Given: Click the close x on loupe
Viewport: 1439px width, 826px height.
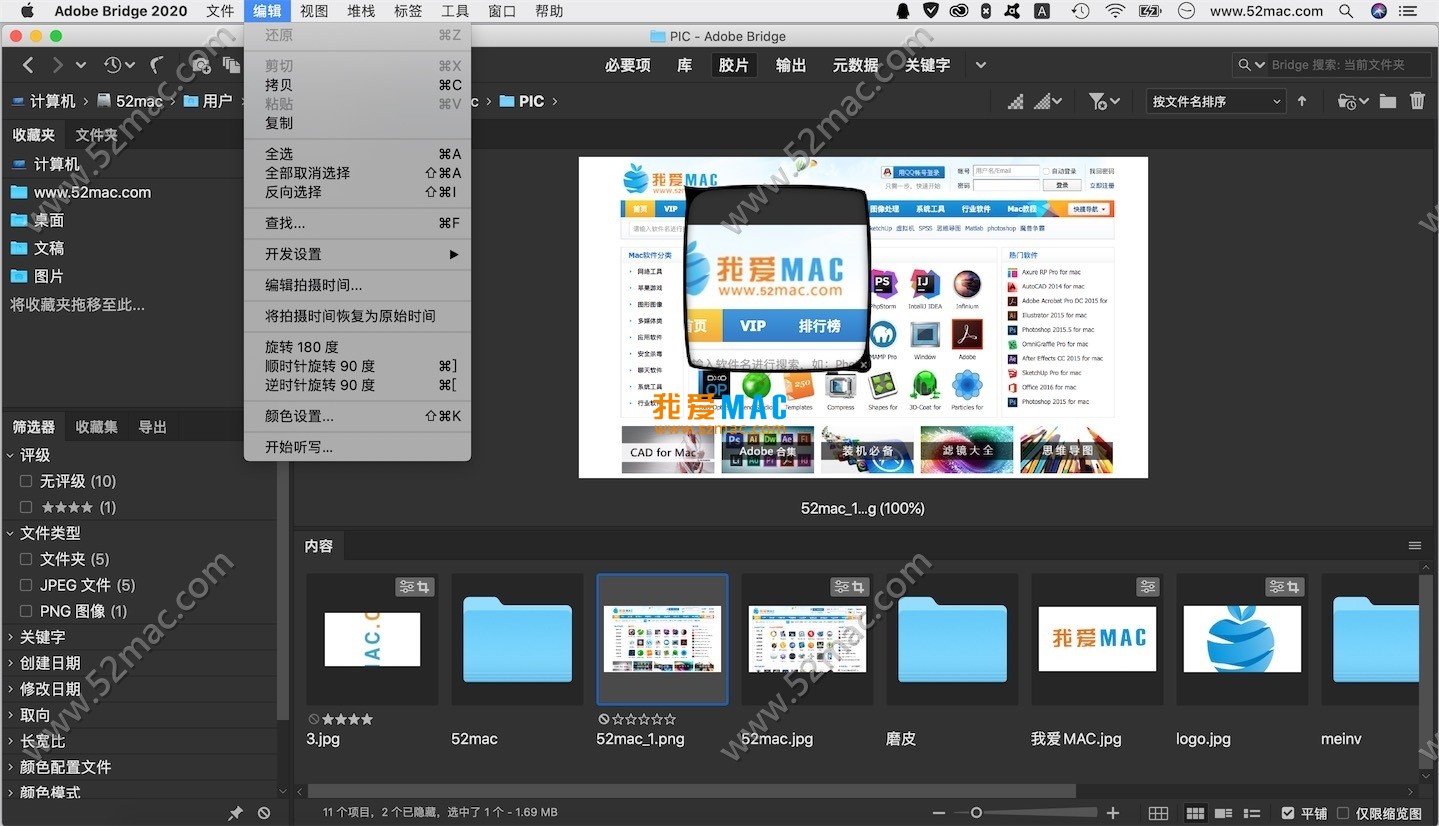Looking at the screenshot, I should coord(864,366).
